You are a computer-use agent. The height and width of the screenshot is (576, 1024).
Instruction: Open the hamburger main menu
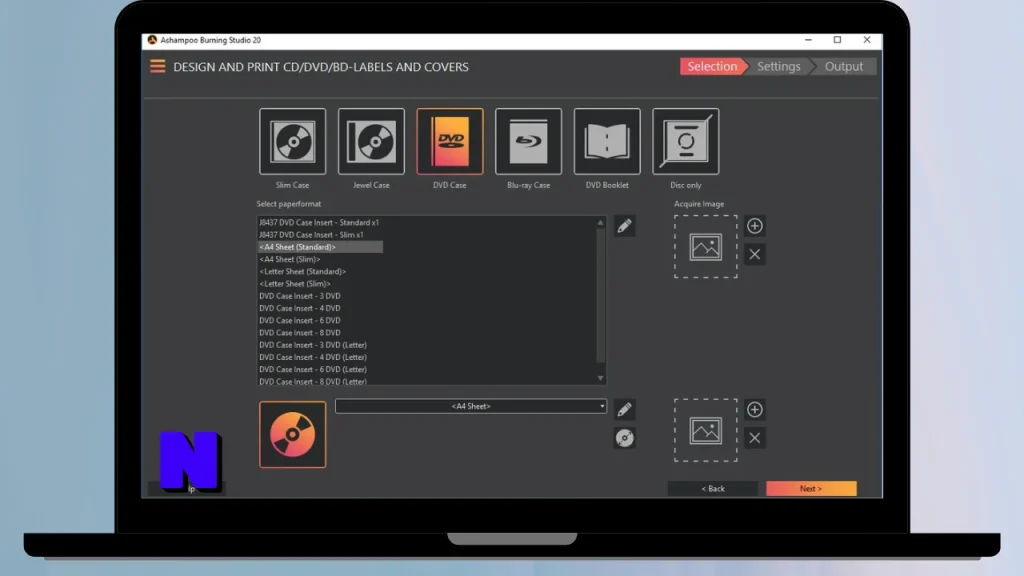[157, 67]
